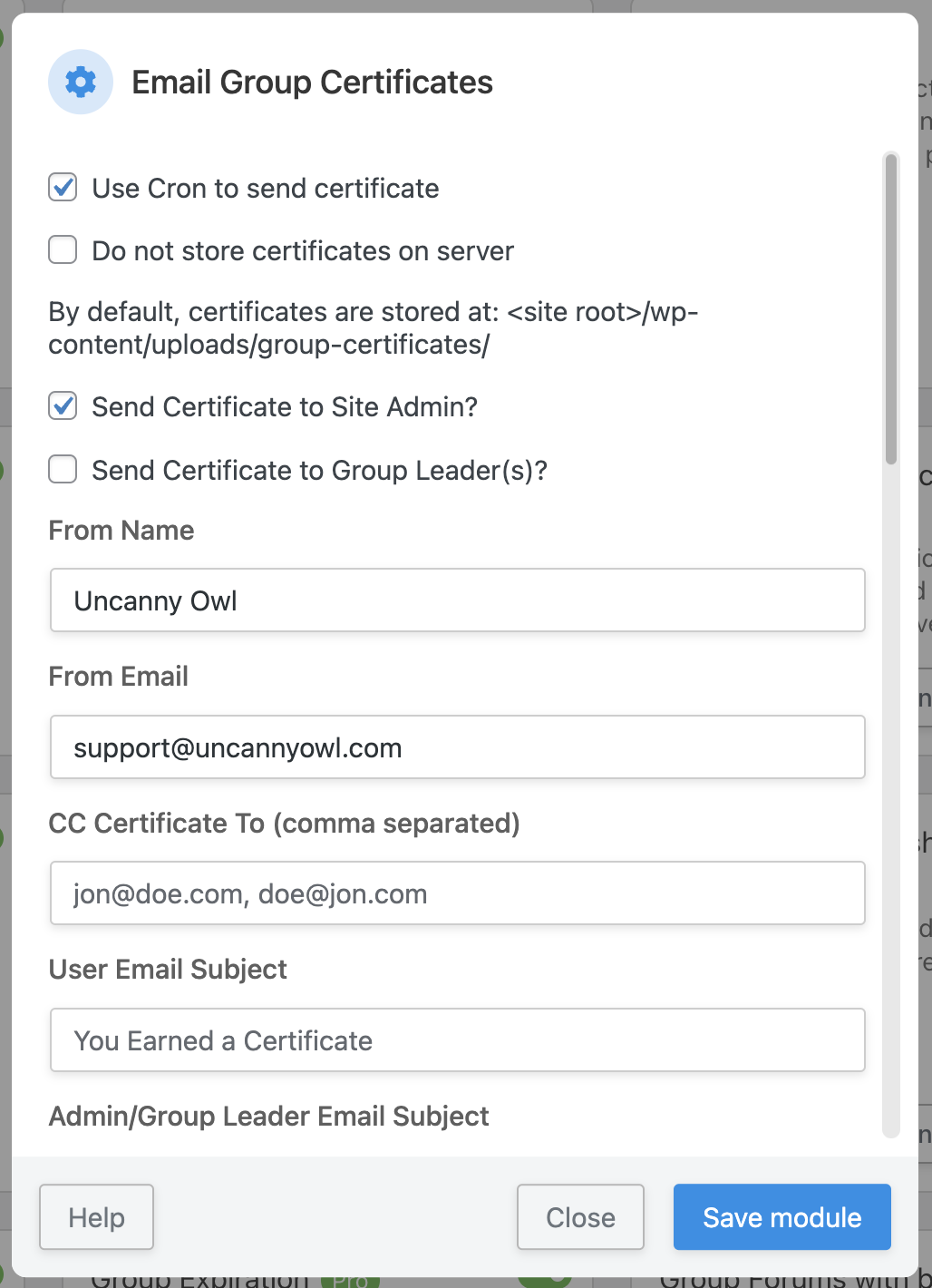Focus the From Email input field
Image resolution: width=932 pixels, height=1288 pixels.
pos(458,747)
